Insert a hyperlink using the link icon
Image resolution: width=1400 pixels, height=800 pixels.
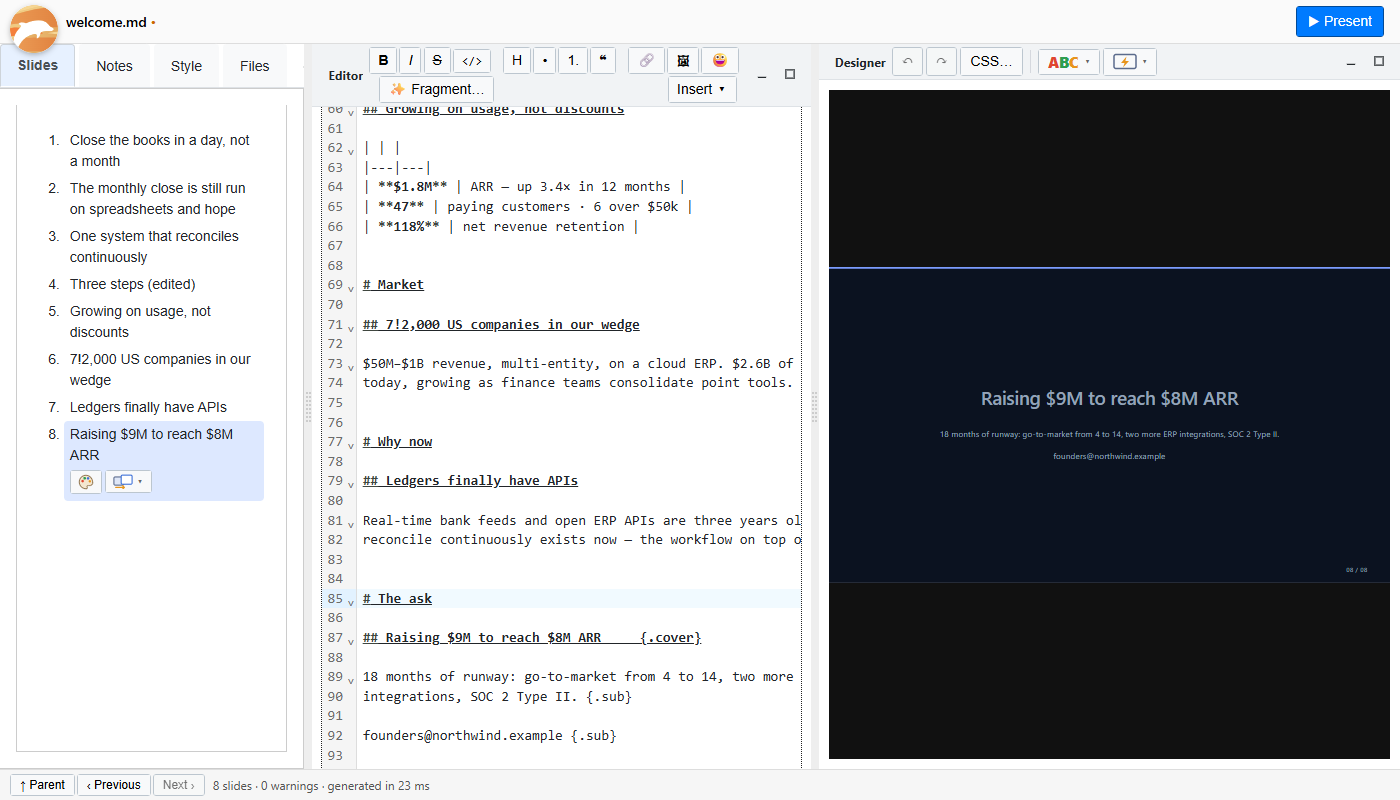coord(646,60)
